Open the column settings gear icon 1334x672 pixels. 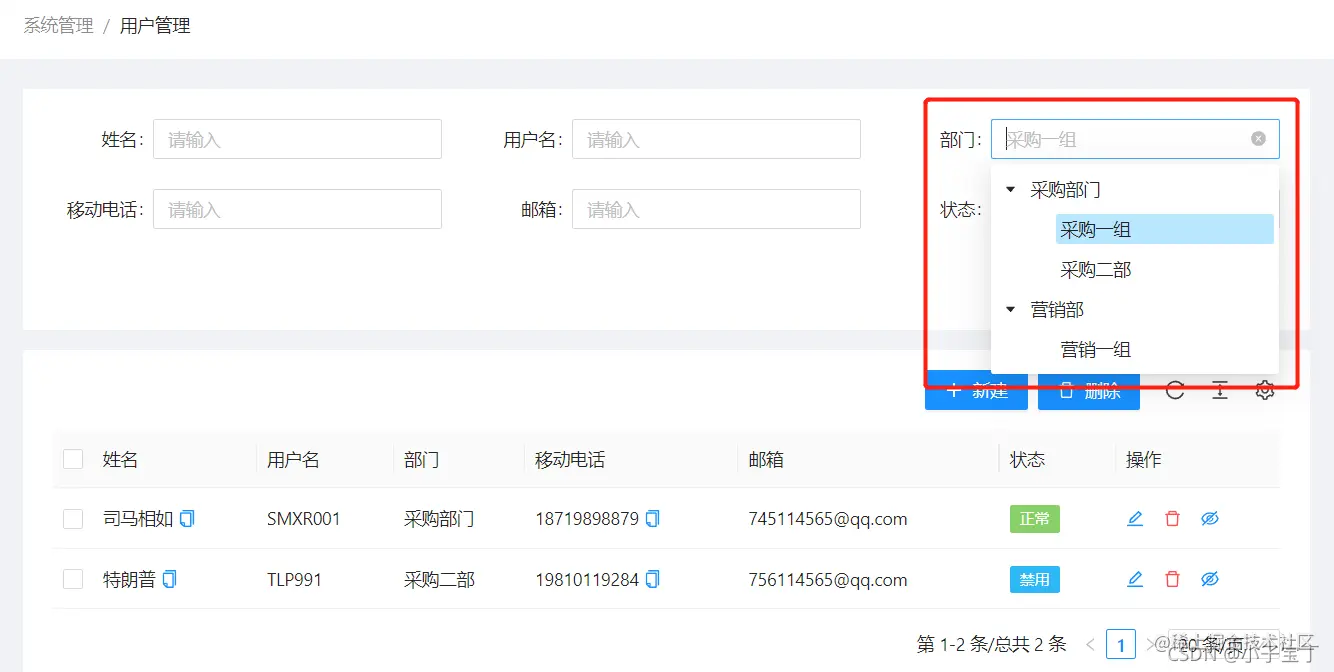pos(1264,390)
